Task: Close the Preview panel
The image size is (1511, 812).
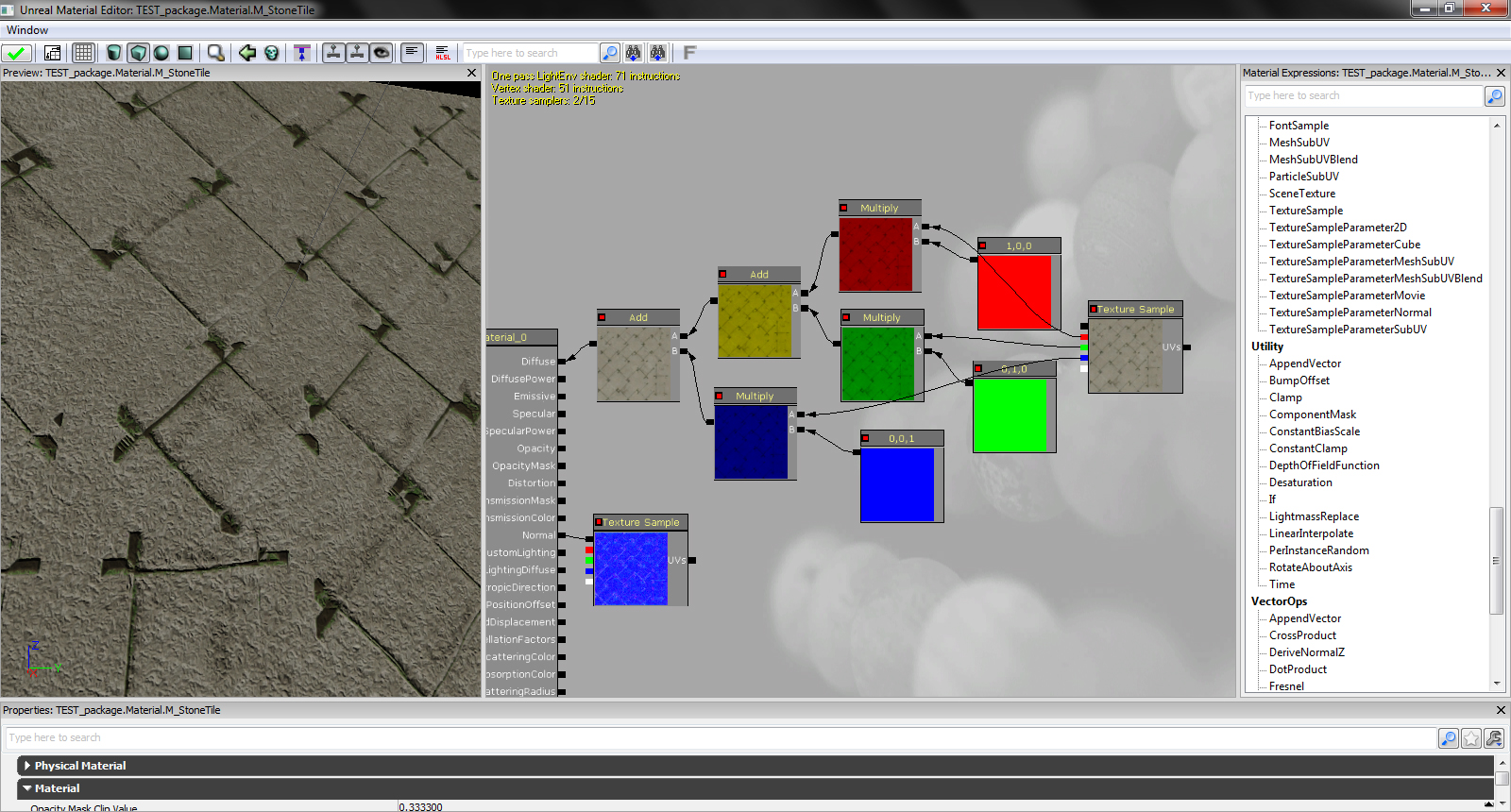Action: (472, 73)
